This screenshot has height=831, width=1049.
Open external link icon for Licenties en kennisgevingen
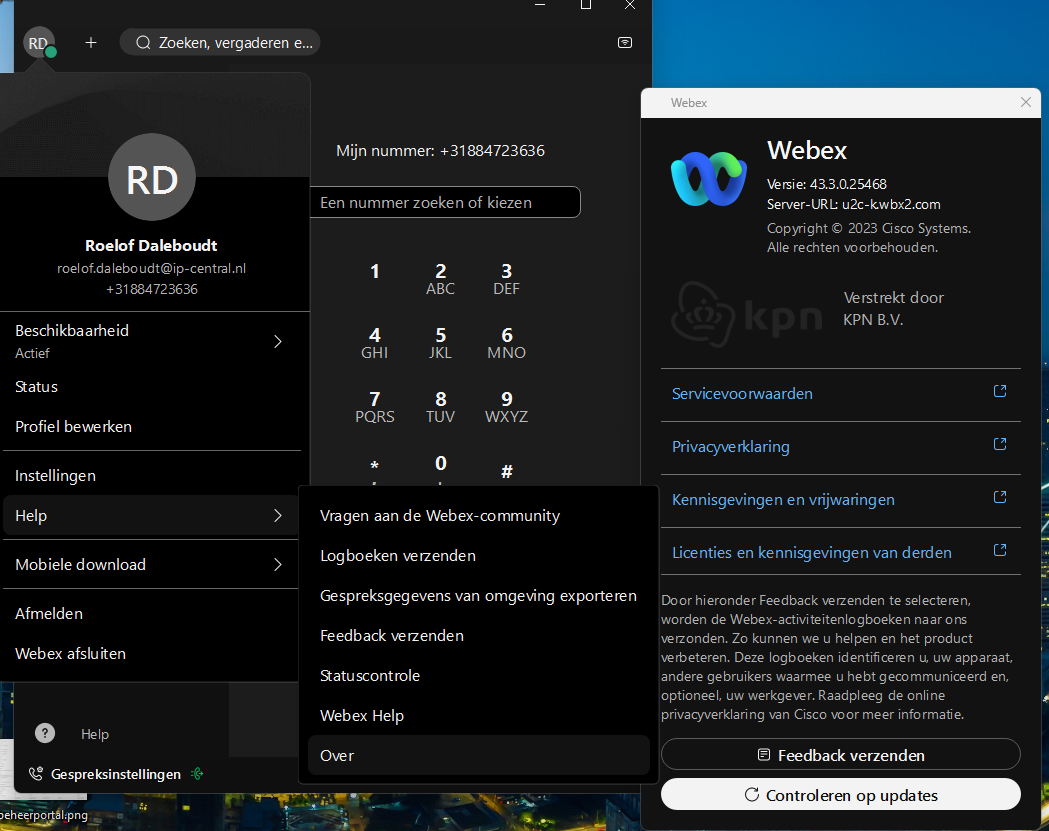coord(1000,550)
